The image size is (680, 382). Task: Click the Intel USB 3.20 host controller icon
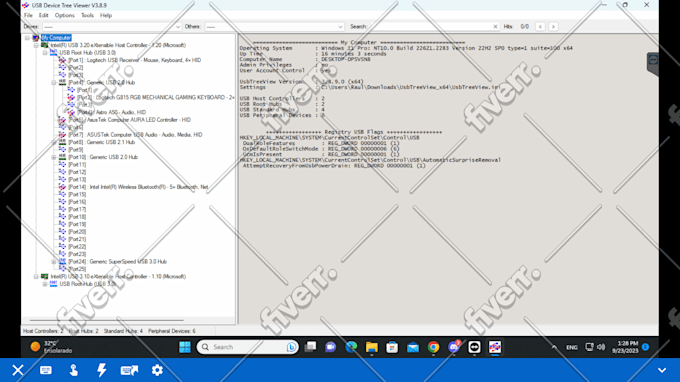[45, 45]
